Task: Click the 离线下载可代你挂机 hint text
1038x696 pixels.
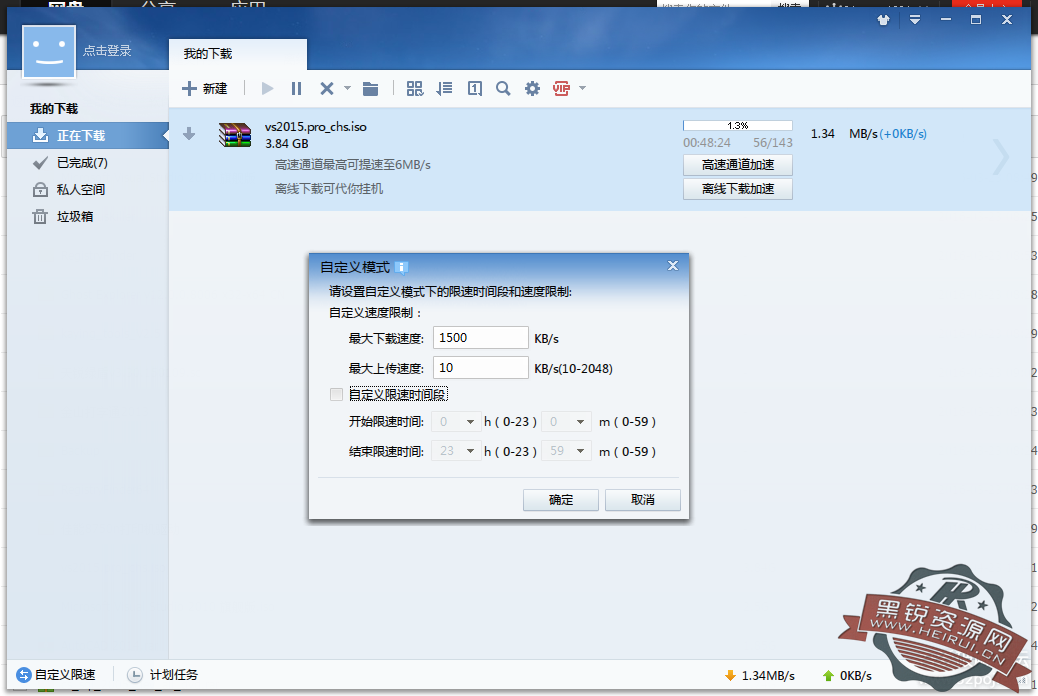Action: 329,189
